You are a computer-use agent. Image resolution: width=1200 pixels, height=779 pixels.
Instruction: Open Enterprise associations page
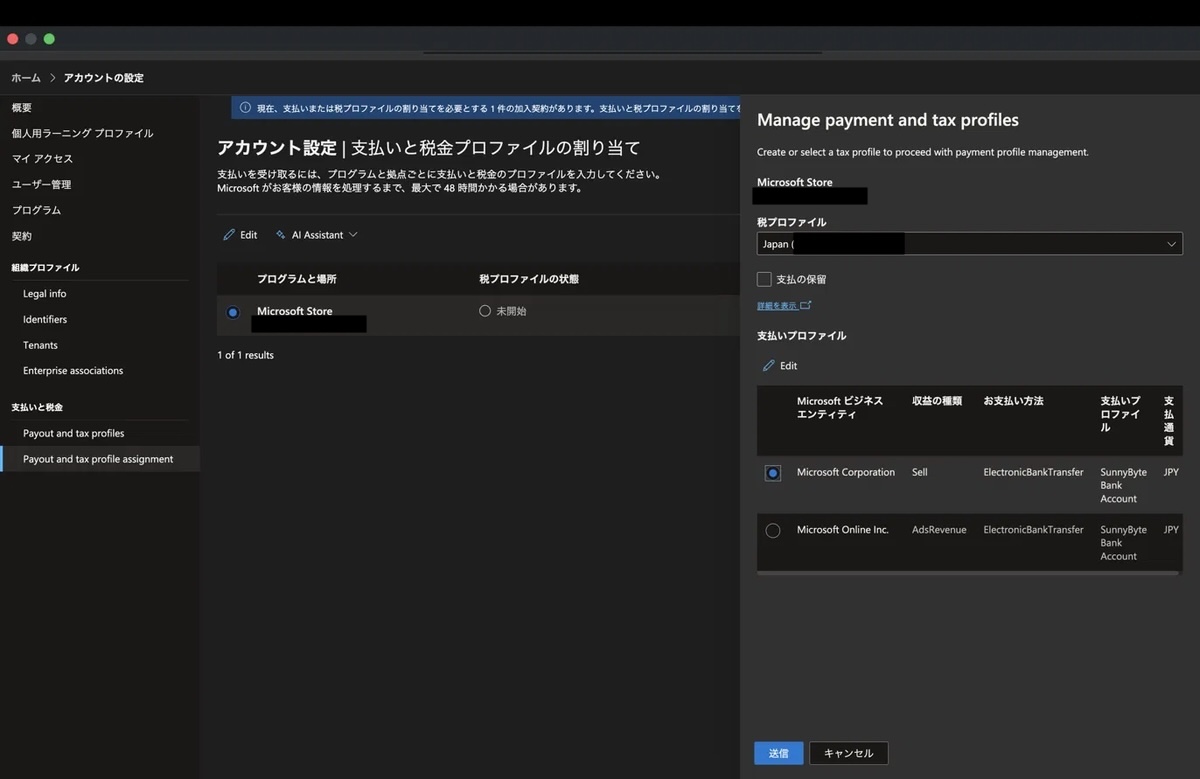[x=73, y=370]
